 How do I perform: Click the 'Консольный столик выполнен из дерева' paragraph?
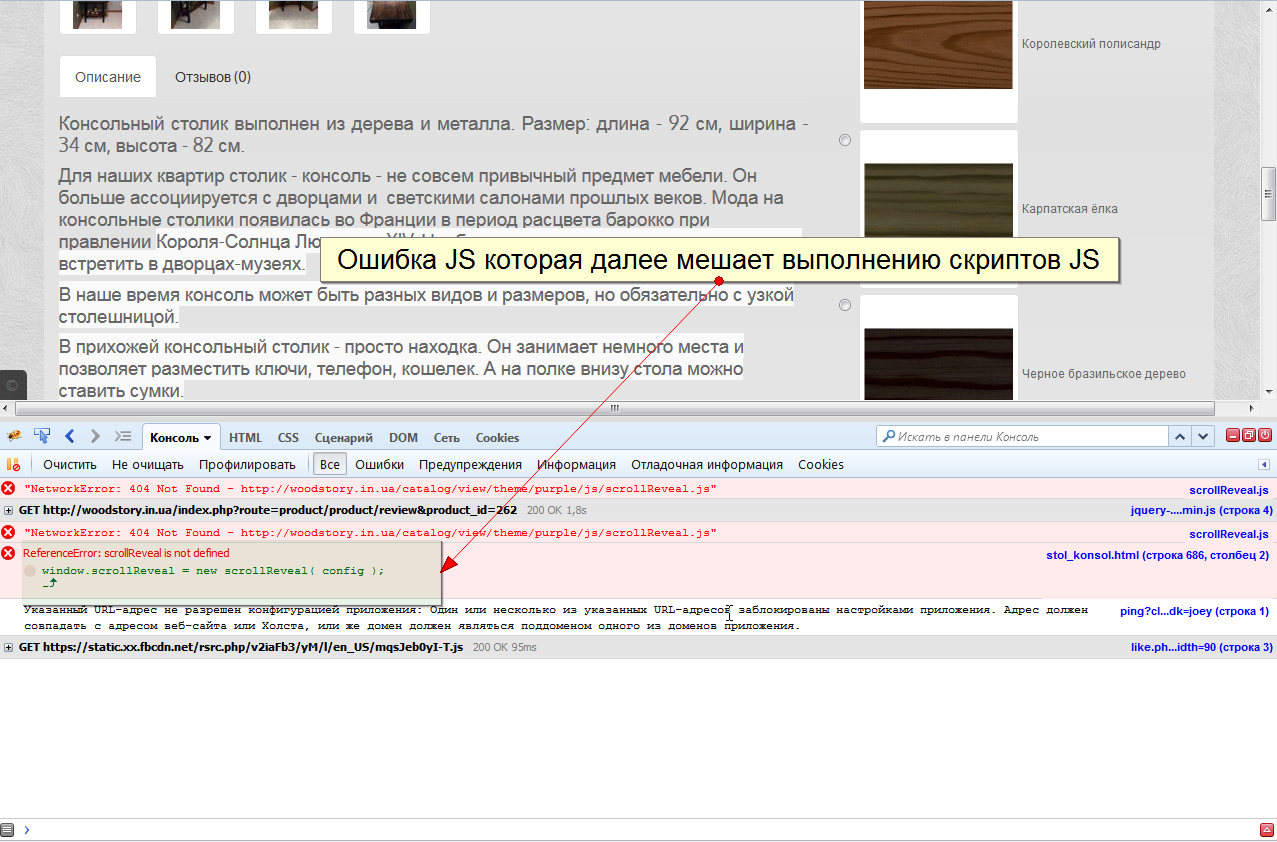point(434,135)
